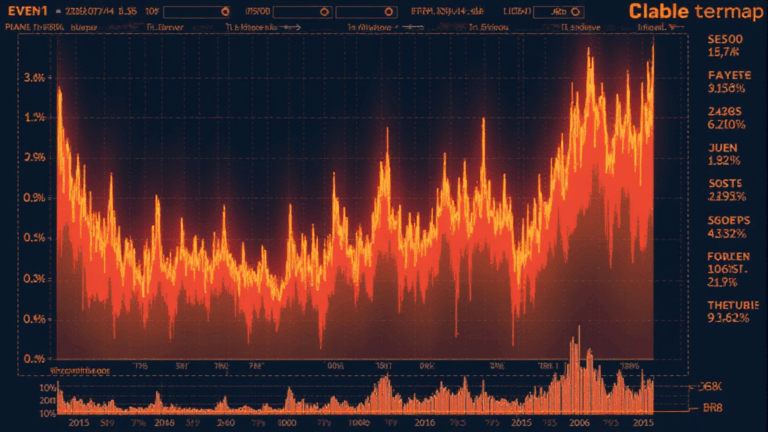Click the 3.6% y-axis label
Image resolution: width=768 pixels, height=432 pixels.
click(x=34, y=77)
